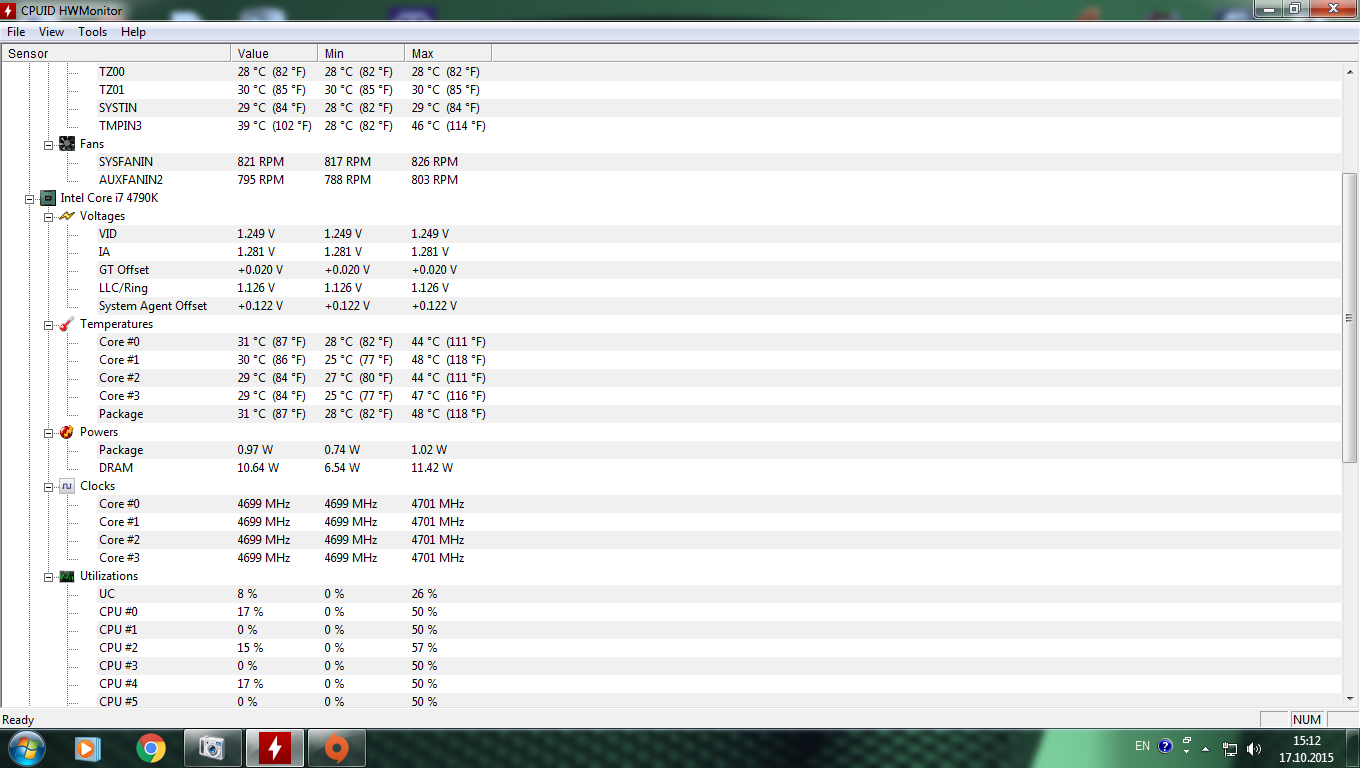Click the HWMonitor icon in the title bar
1360x768 pixels.
[9, 9]
